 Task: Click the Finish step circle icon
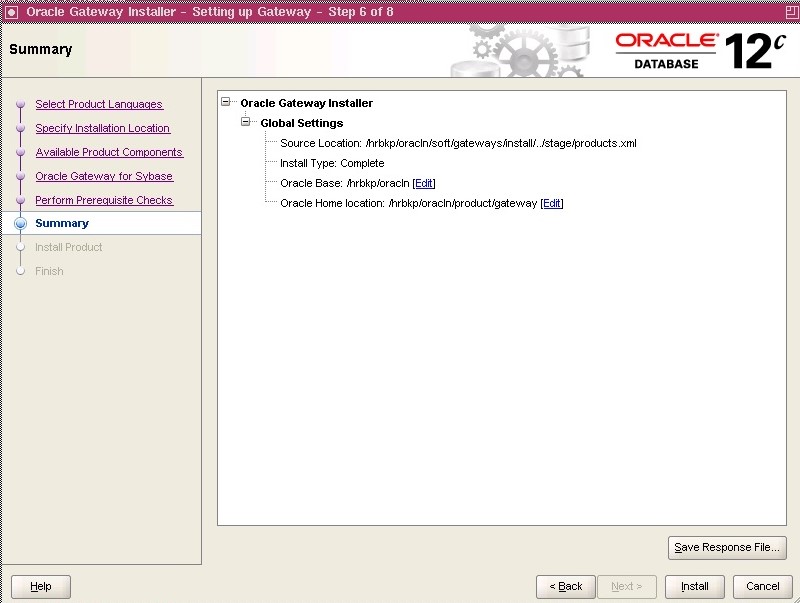pos(22,271)
